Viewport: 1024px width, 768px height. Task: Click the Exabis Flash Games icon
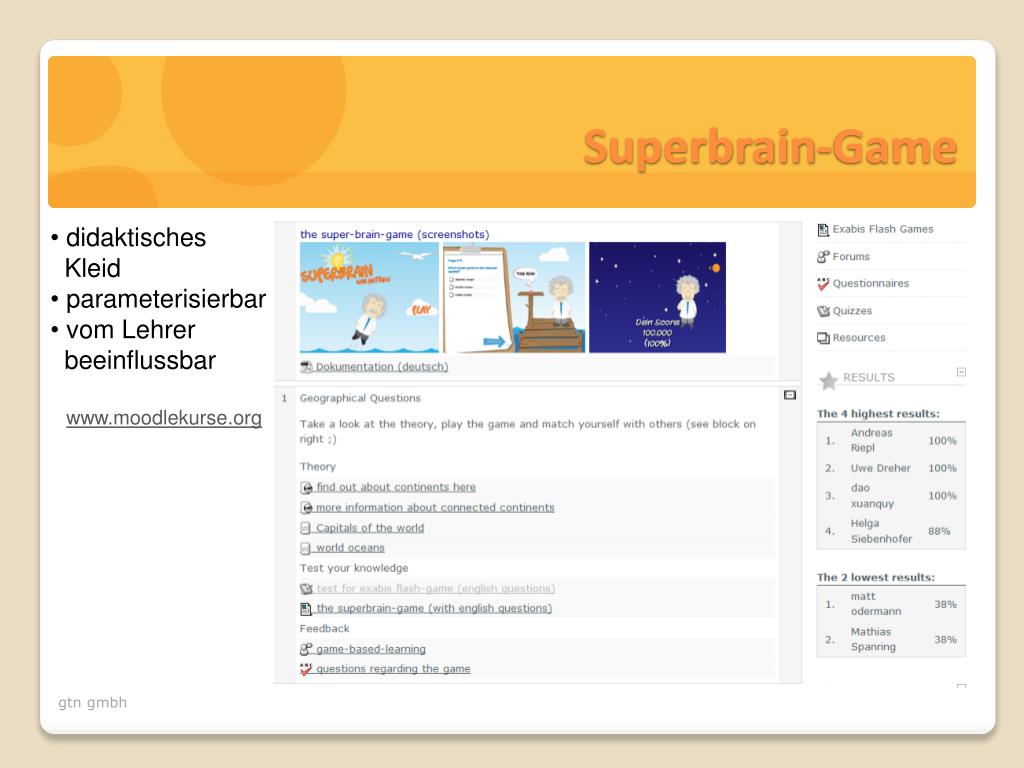pos(823,230)
